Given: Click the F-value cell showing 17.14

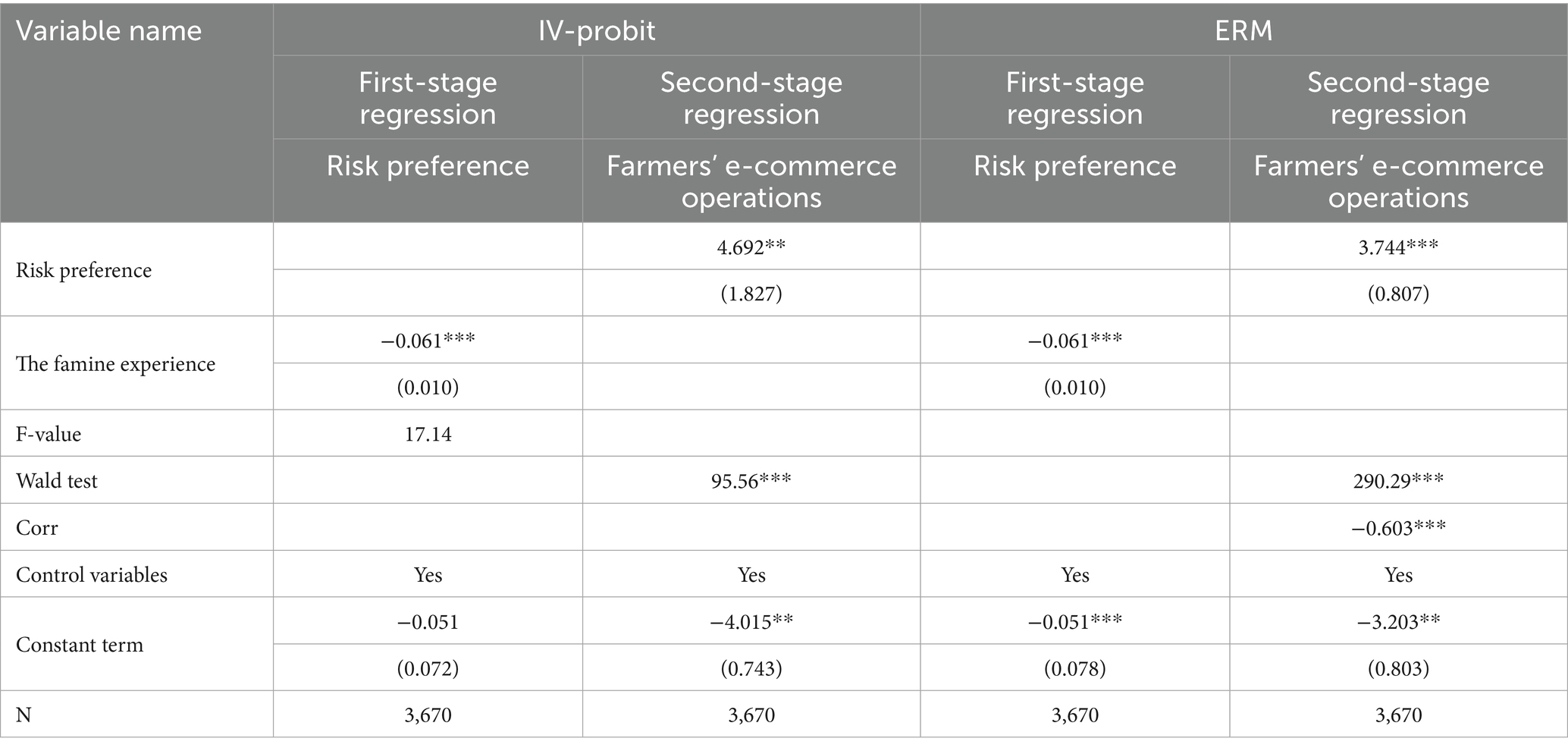Looking at the screenshot, I should tap(428, 434).
